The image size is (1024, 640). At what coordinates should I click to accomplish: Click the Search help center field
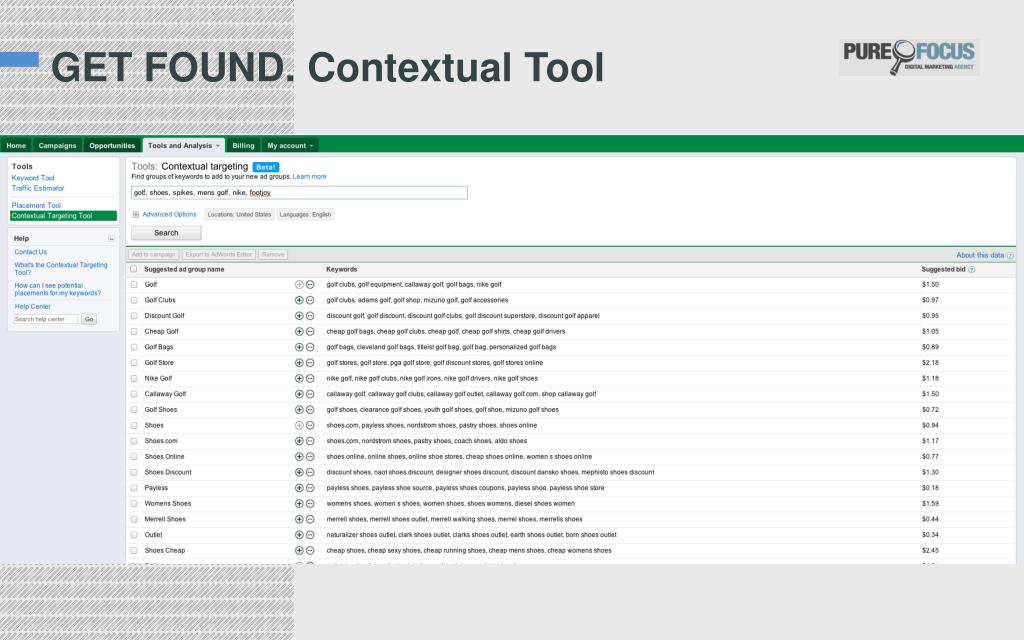pyautogui.click(x=46, y=319)
